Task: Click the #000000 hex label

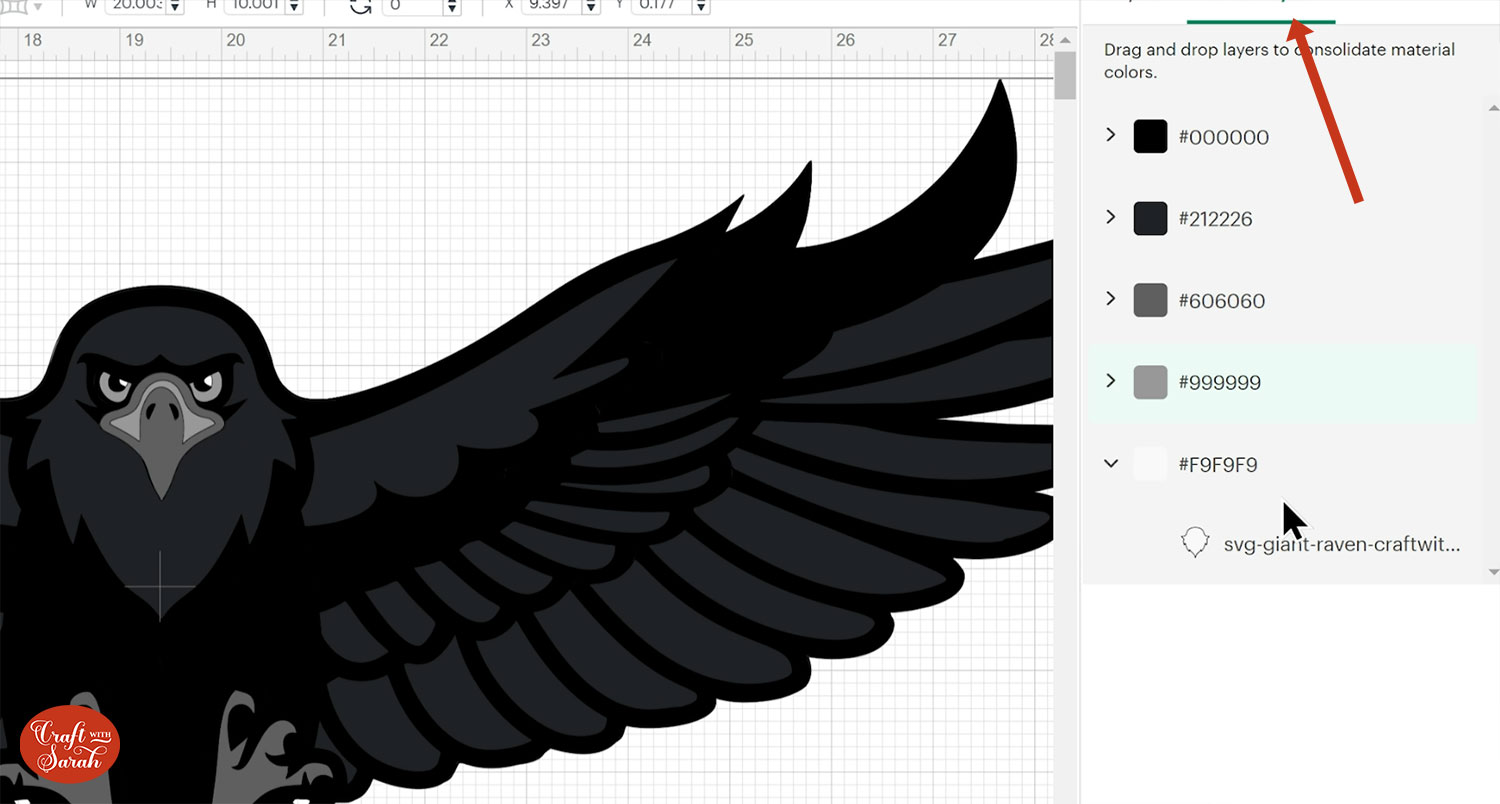Action: pos(1223,137)
